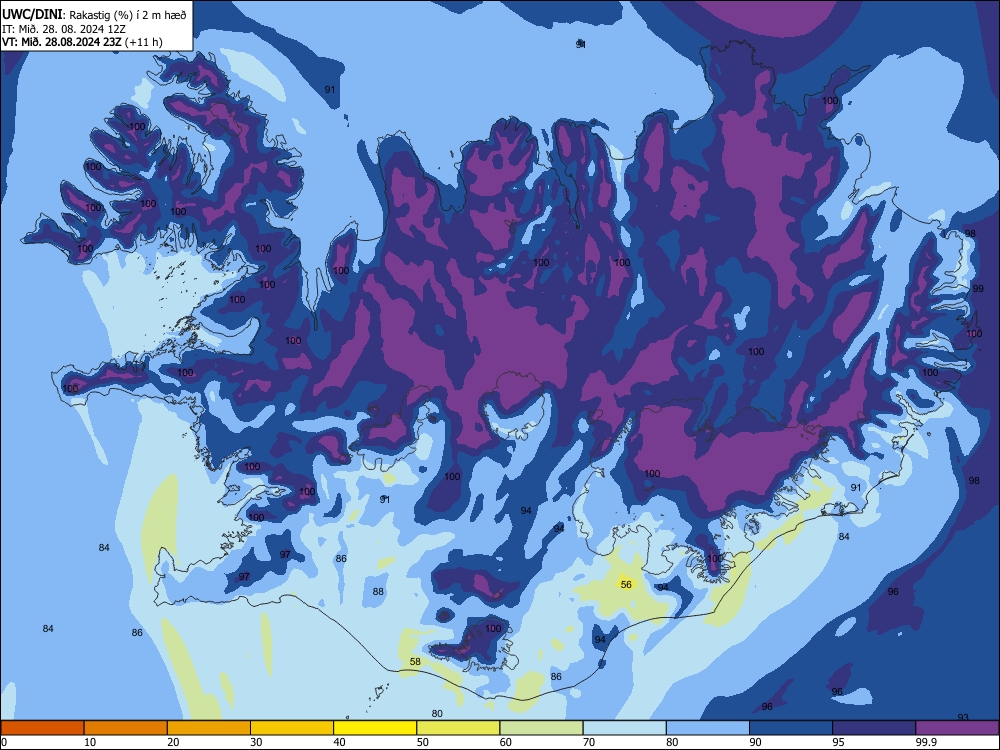Click the amber 30–40 legend swatch

click(x=292, y=728)
